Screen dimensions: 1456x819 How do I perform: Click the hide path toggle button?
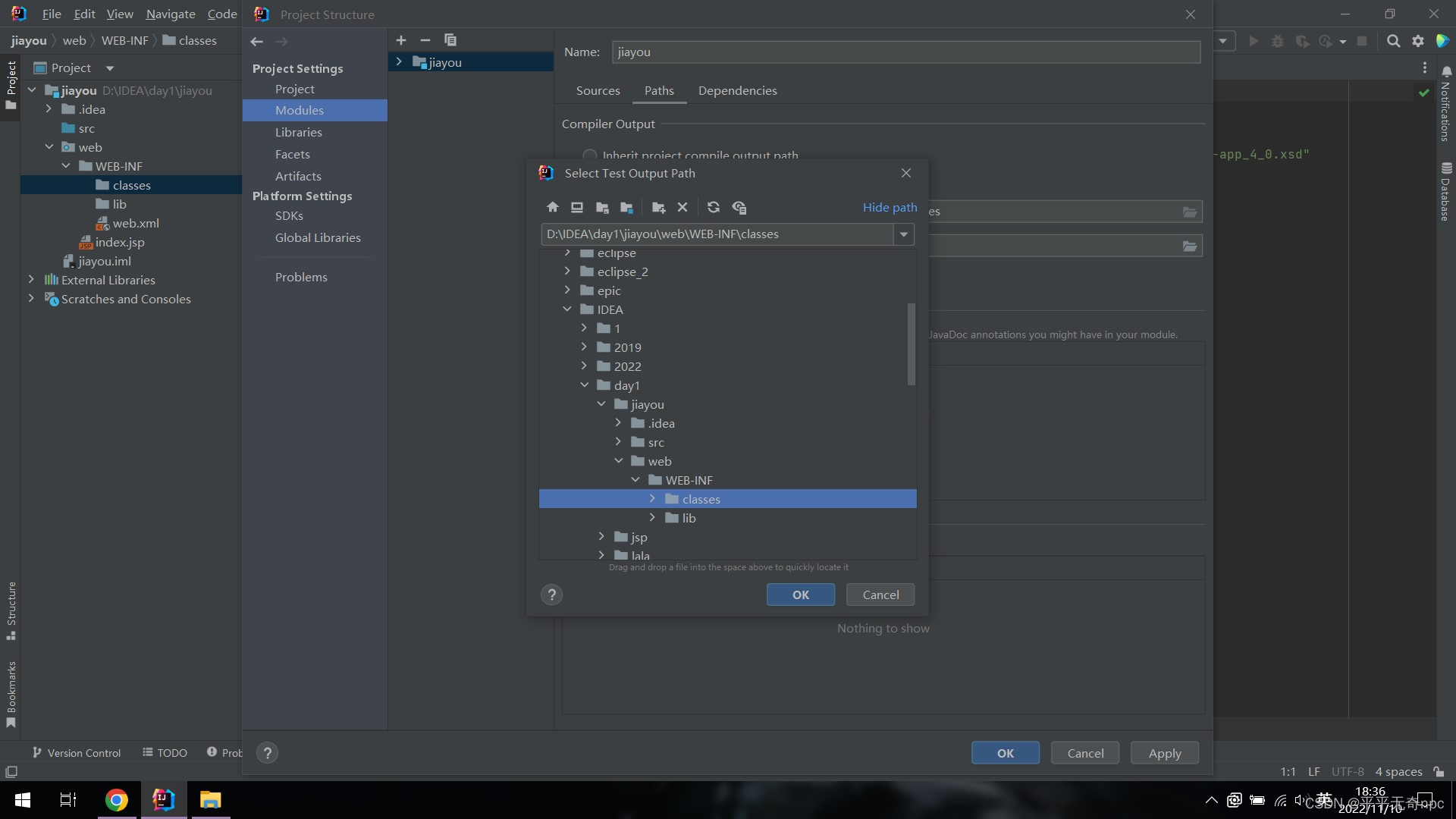[889, 207]
